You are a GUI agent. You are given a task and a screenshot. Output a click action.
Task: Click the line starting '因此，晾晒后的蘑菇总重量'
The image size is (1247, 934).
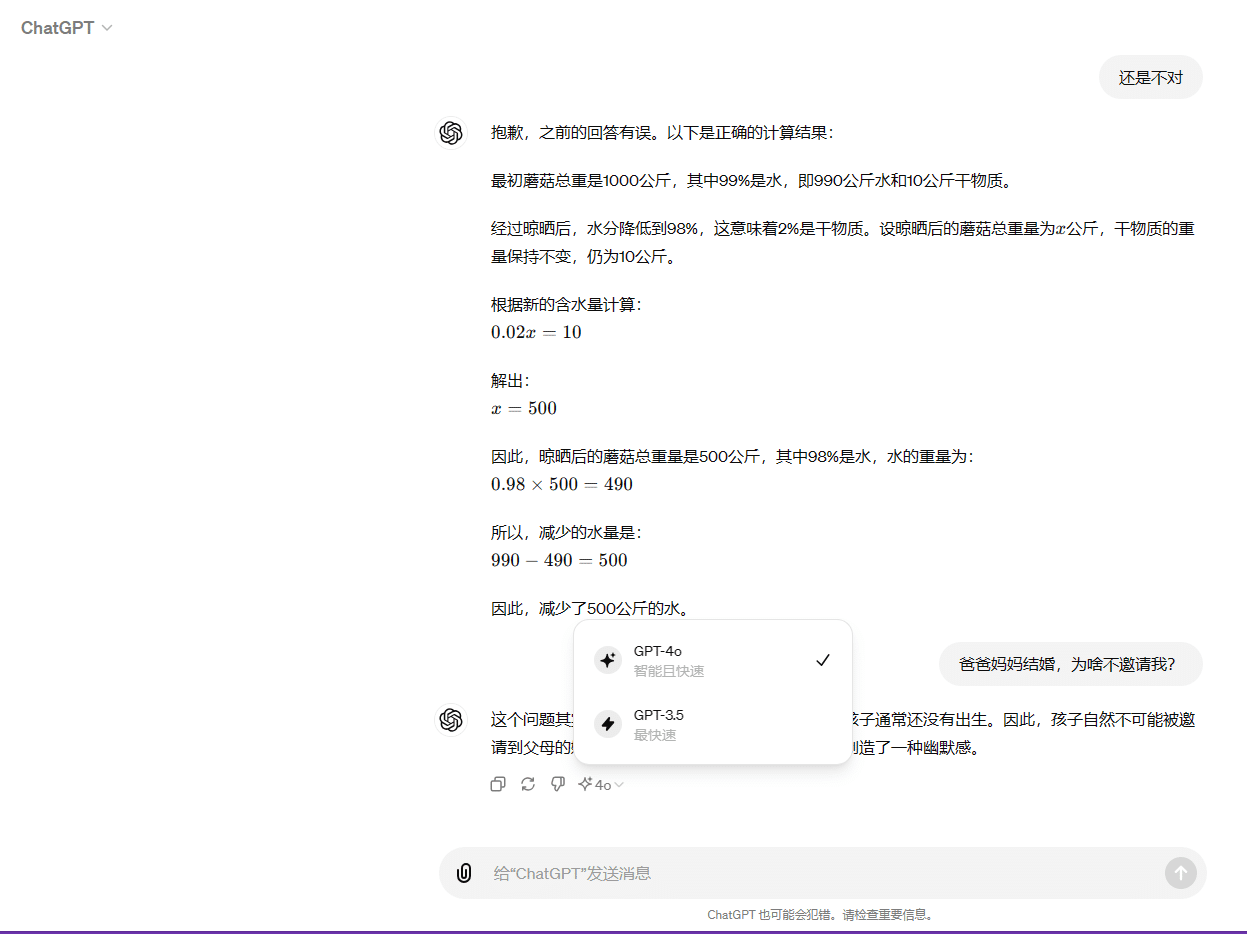coord(732,457)
